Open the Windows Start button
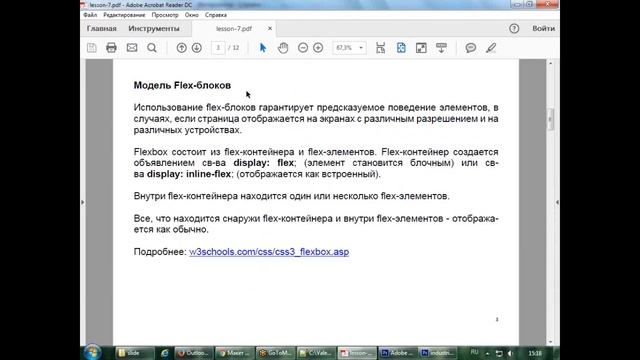Screen dimensions: 640x360 (x=93, y=353)
